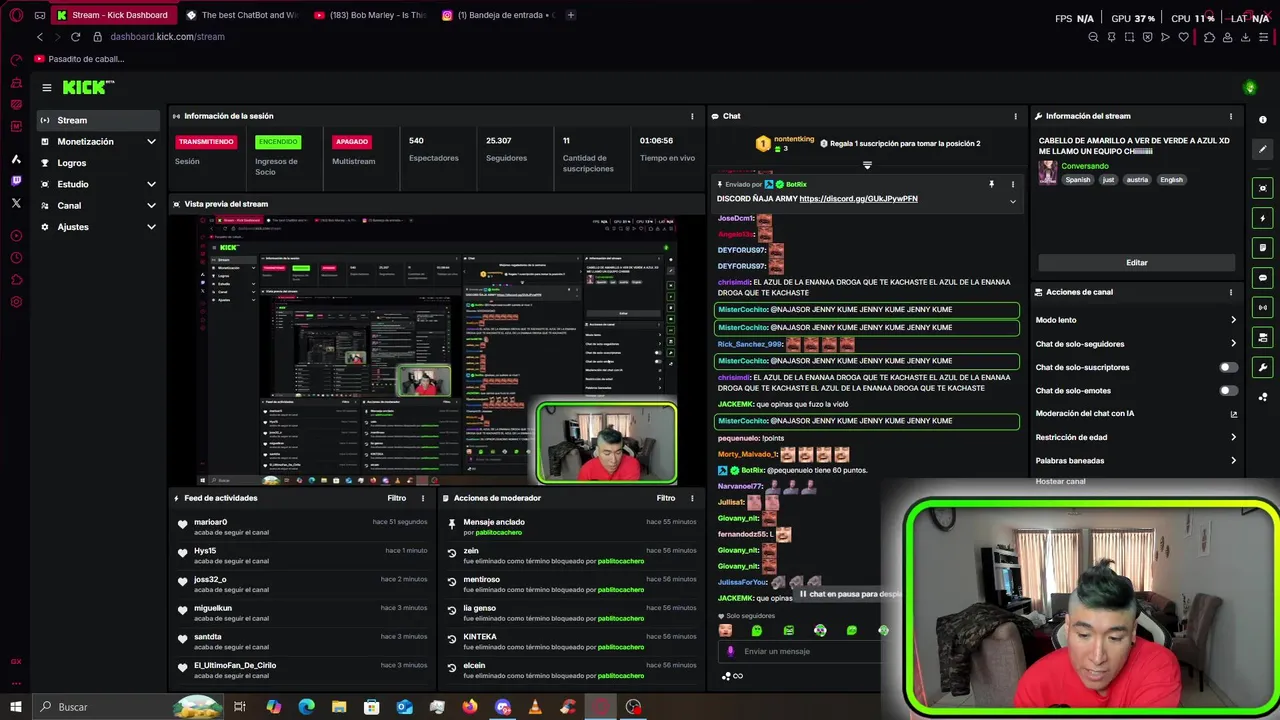
Task: Open the Acciones de moderador three-dot menu
Action: [x=692, y=498]
